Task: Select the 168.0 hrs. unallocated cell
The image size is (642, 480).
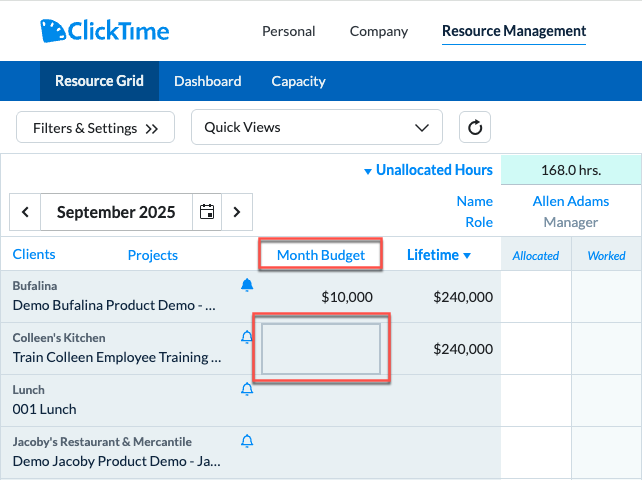Action: tap(571, 170)
